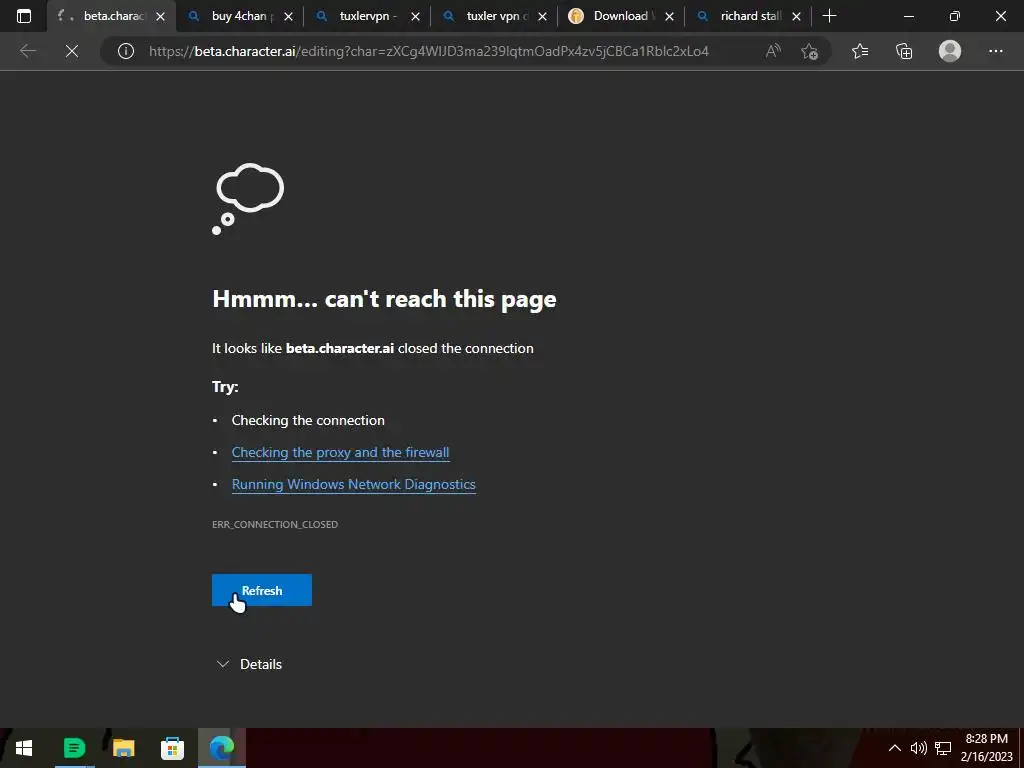The width and height of the screenshot is (1024, 768).
Task: Open the Windows Start menu
Action: click(x=24, y=748)
